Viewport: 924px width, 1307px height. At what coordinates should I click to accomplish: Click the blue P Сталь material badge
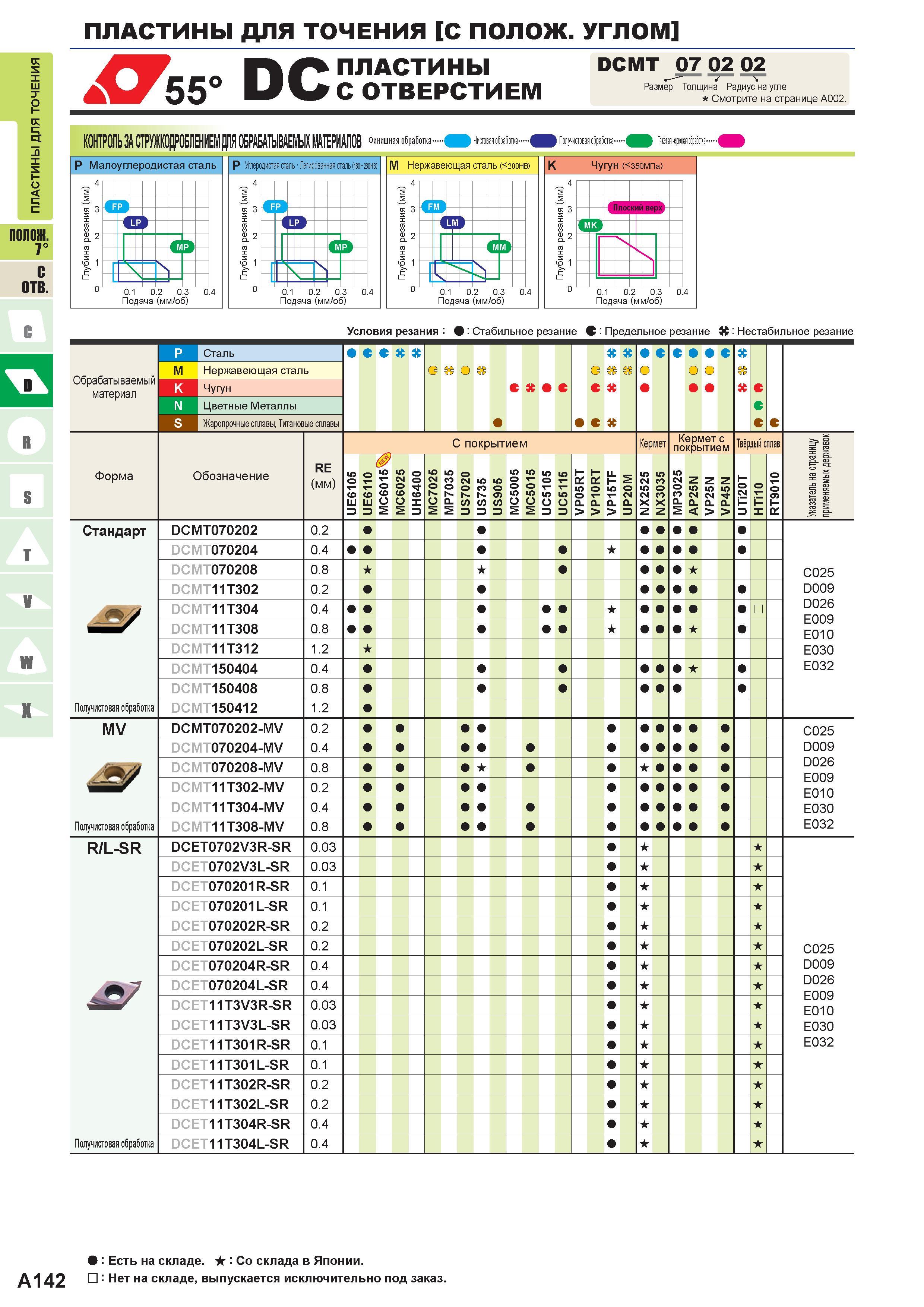click(178, 353)
